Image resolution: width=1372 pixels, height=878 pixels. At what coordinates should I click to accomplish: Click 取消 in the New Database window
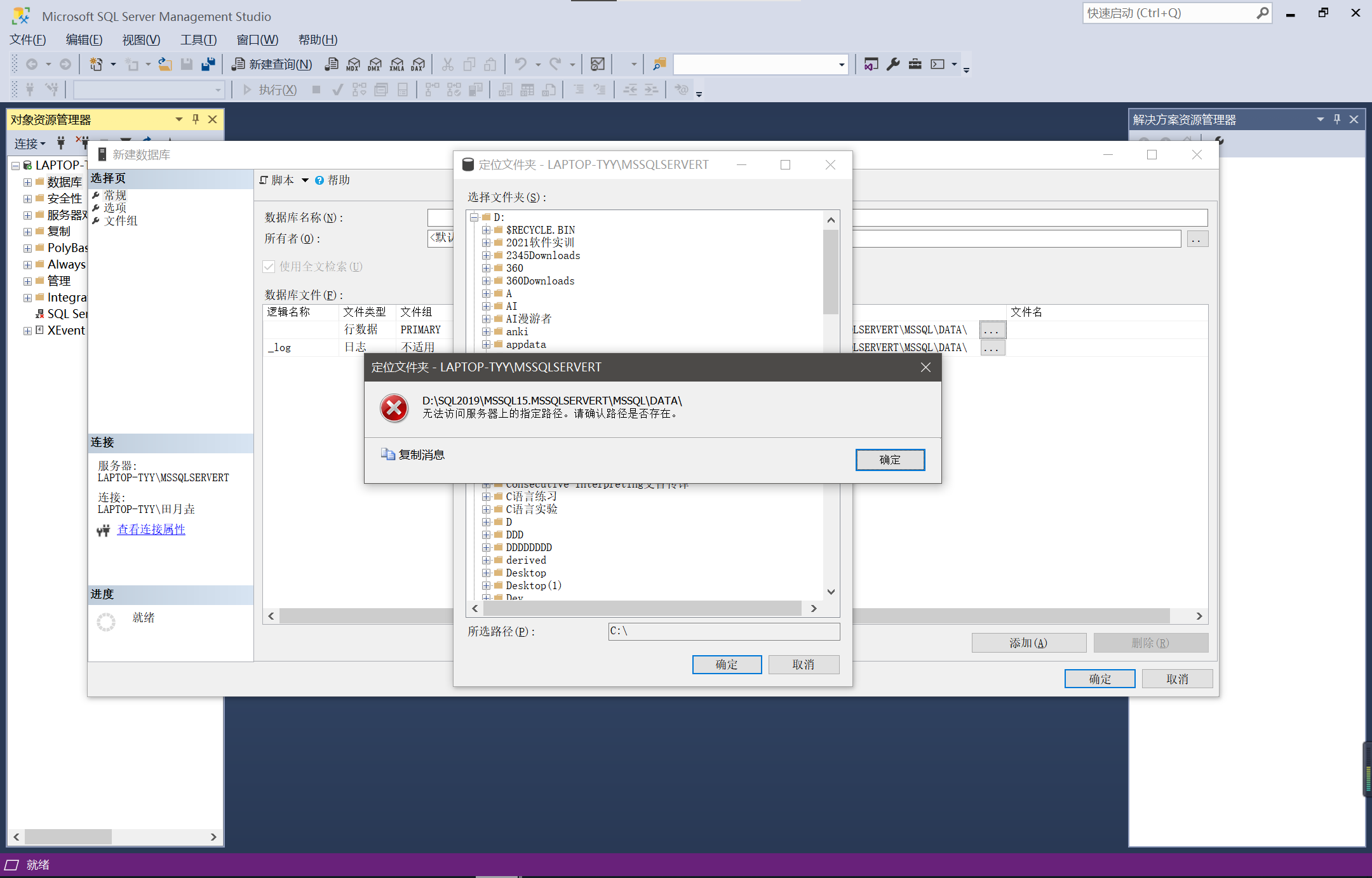pyautogui.click(x=1177, y=679)
